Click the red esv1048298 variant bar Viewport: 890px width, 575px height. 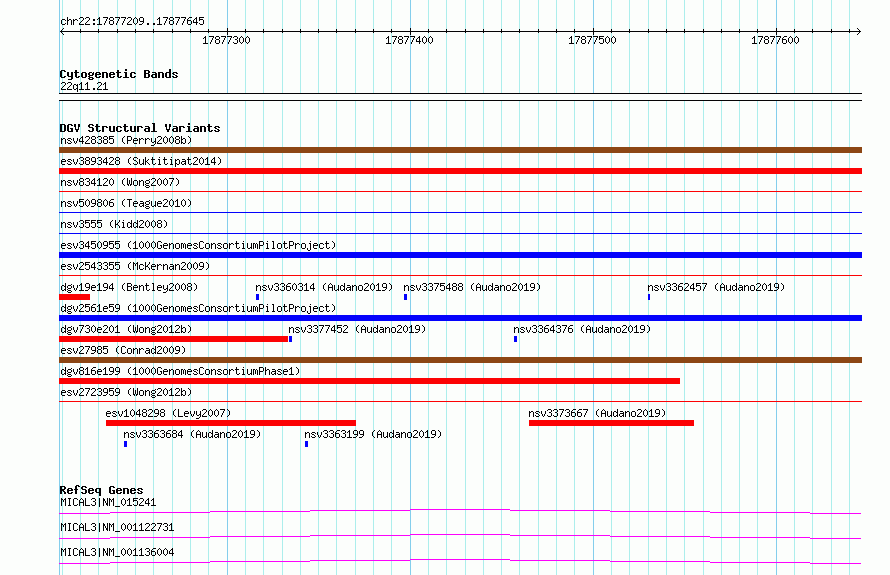pos(231,423)
